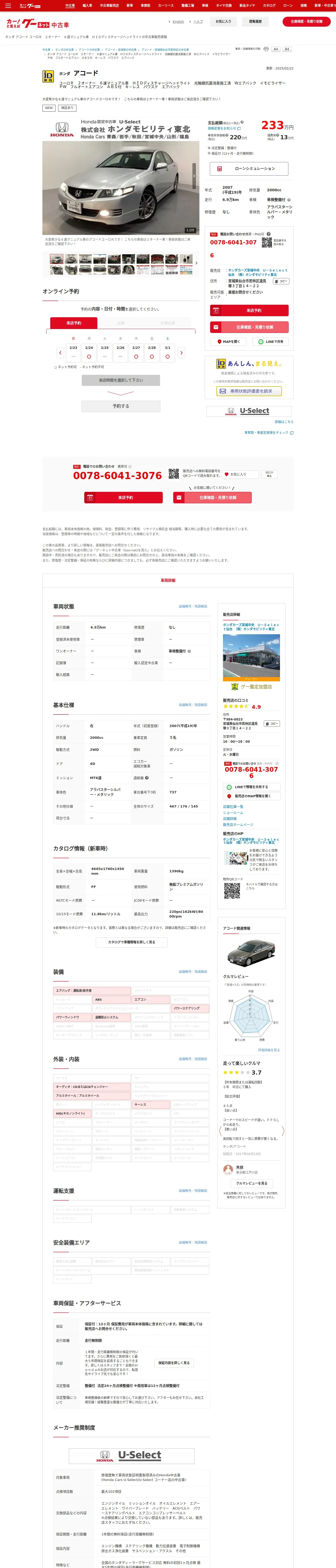336x1568 pixels.
Task: Click 詳細はこちら under U-Select banner
Action: pos(284,422)
